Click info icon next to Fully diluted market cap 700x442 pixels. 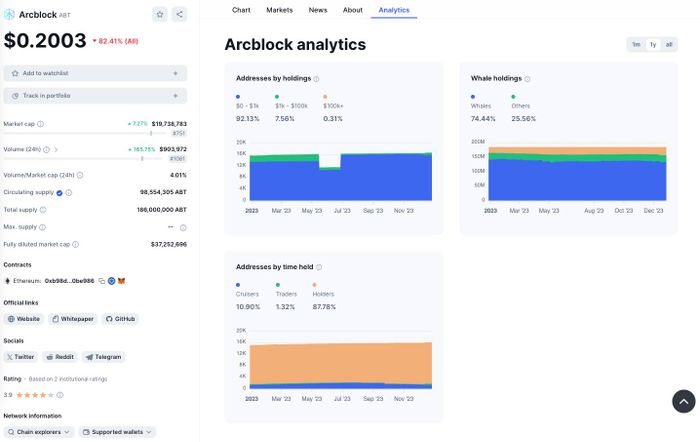[75, 245]
